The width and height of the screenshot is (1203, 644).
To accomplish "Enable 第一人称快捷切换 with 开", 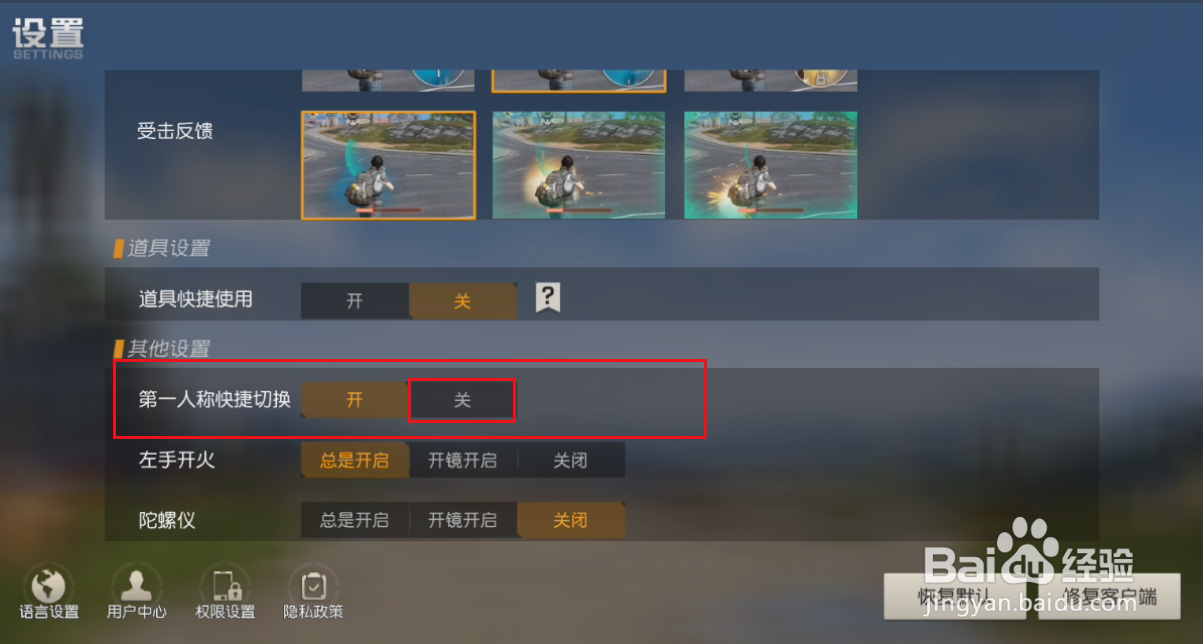I will tap(355, 400).
